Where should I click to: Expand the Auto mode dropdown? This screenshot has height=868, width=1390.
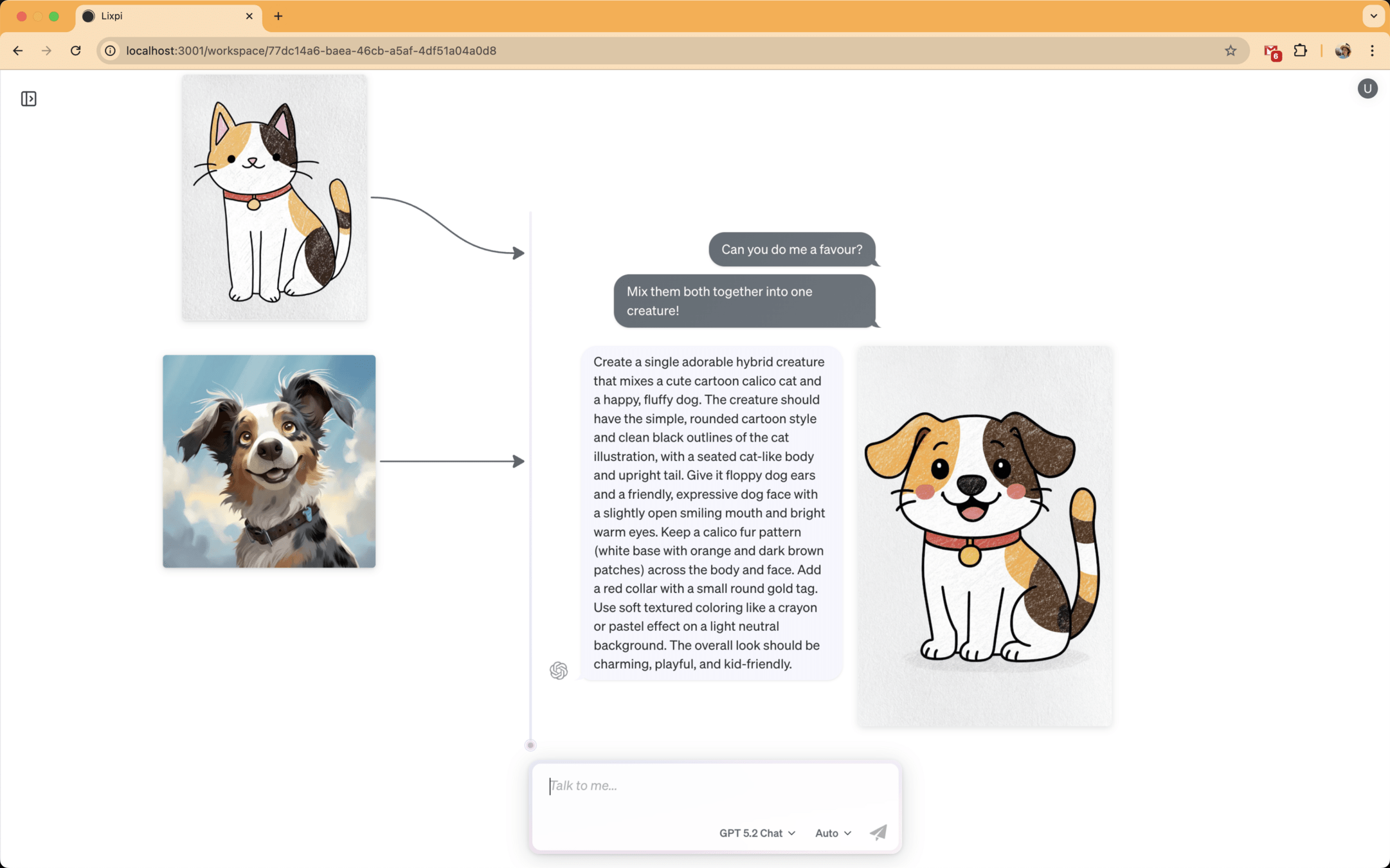833,833
